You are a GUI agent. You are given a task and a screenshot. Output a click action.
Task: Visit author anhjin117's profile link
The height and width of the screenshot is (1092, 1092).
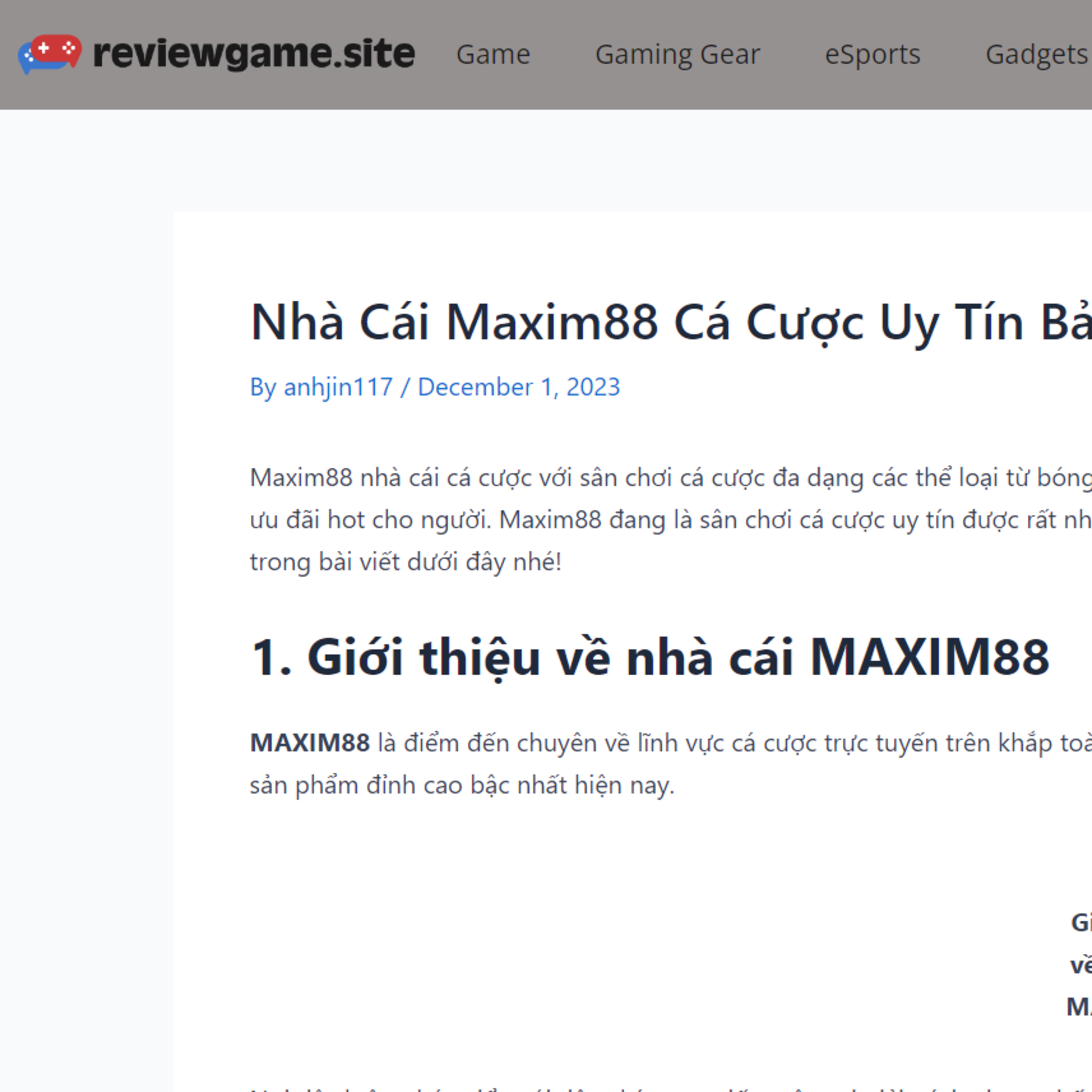(x=338, y=387)
